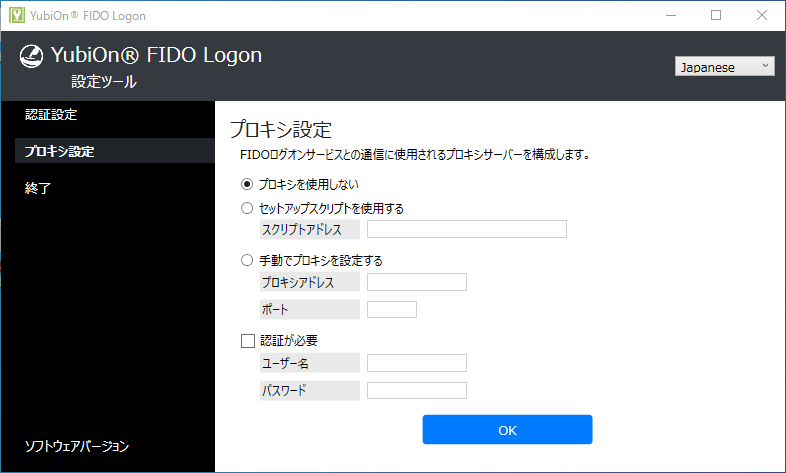Click the ポート input field

click(391, 309)
